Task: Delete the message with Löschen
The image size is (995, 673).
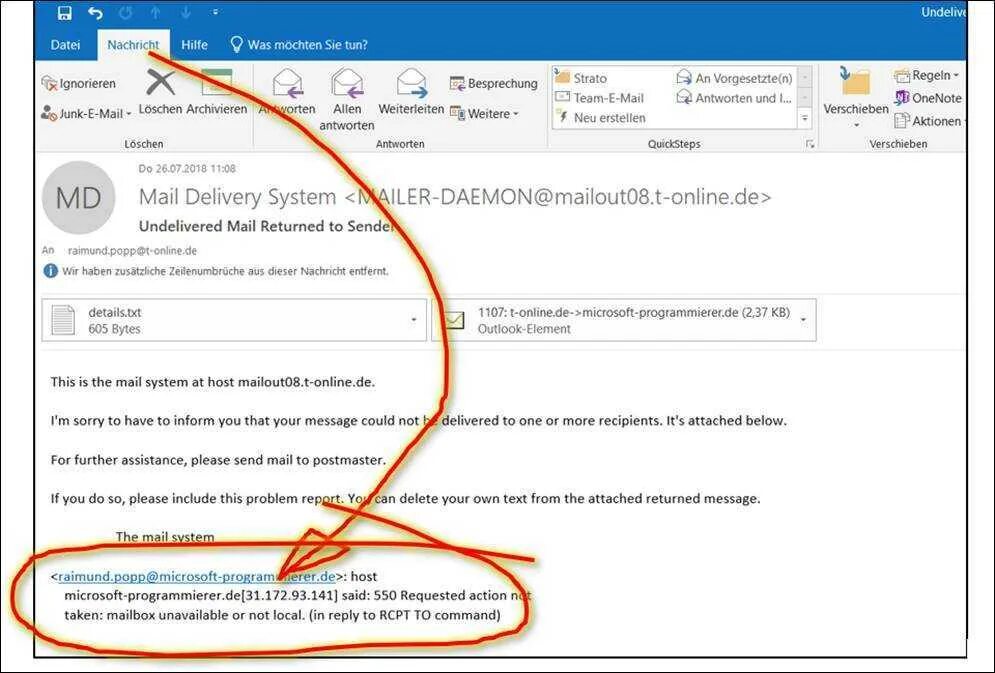Action: coord(161,93)
